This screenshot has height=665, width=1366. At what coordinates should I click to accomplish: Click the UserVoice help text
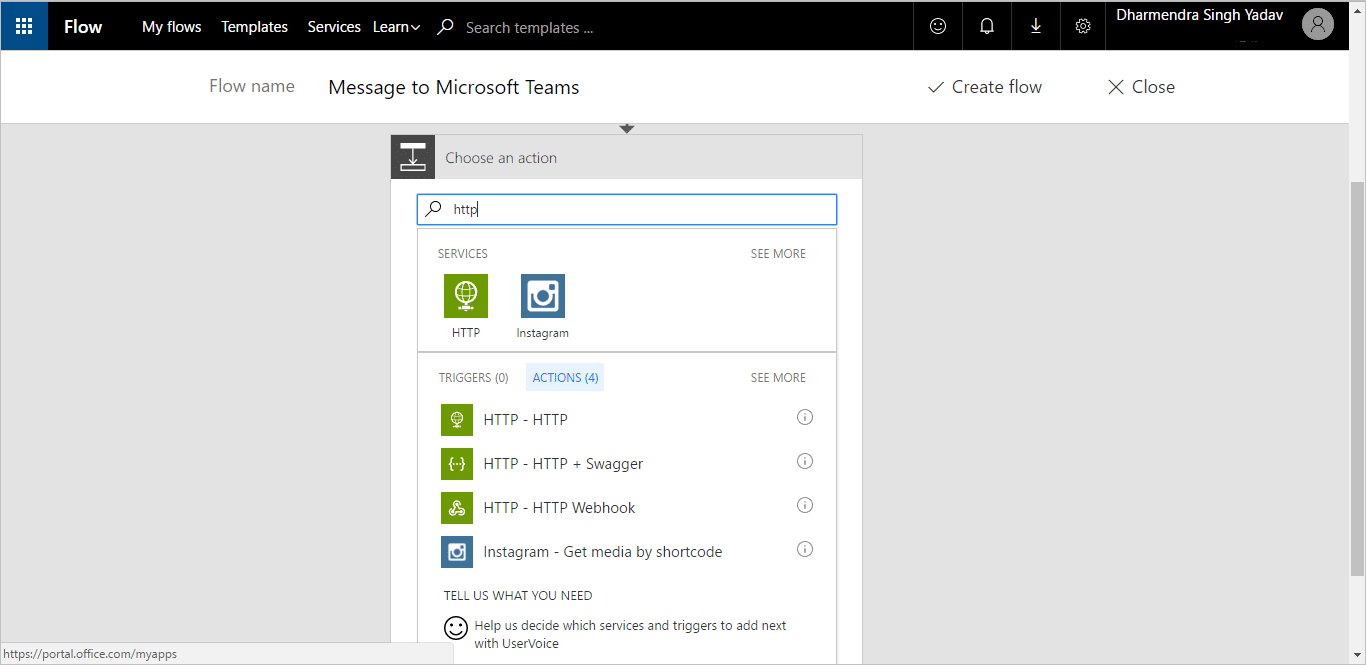click(x=630, y=635)
